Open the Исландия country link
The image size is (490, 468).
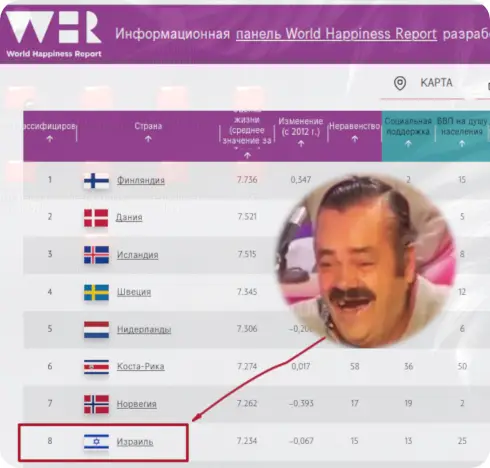click(137, 255)
